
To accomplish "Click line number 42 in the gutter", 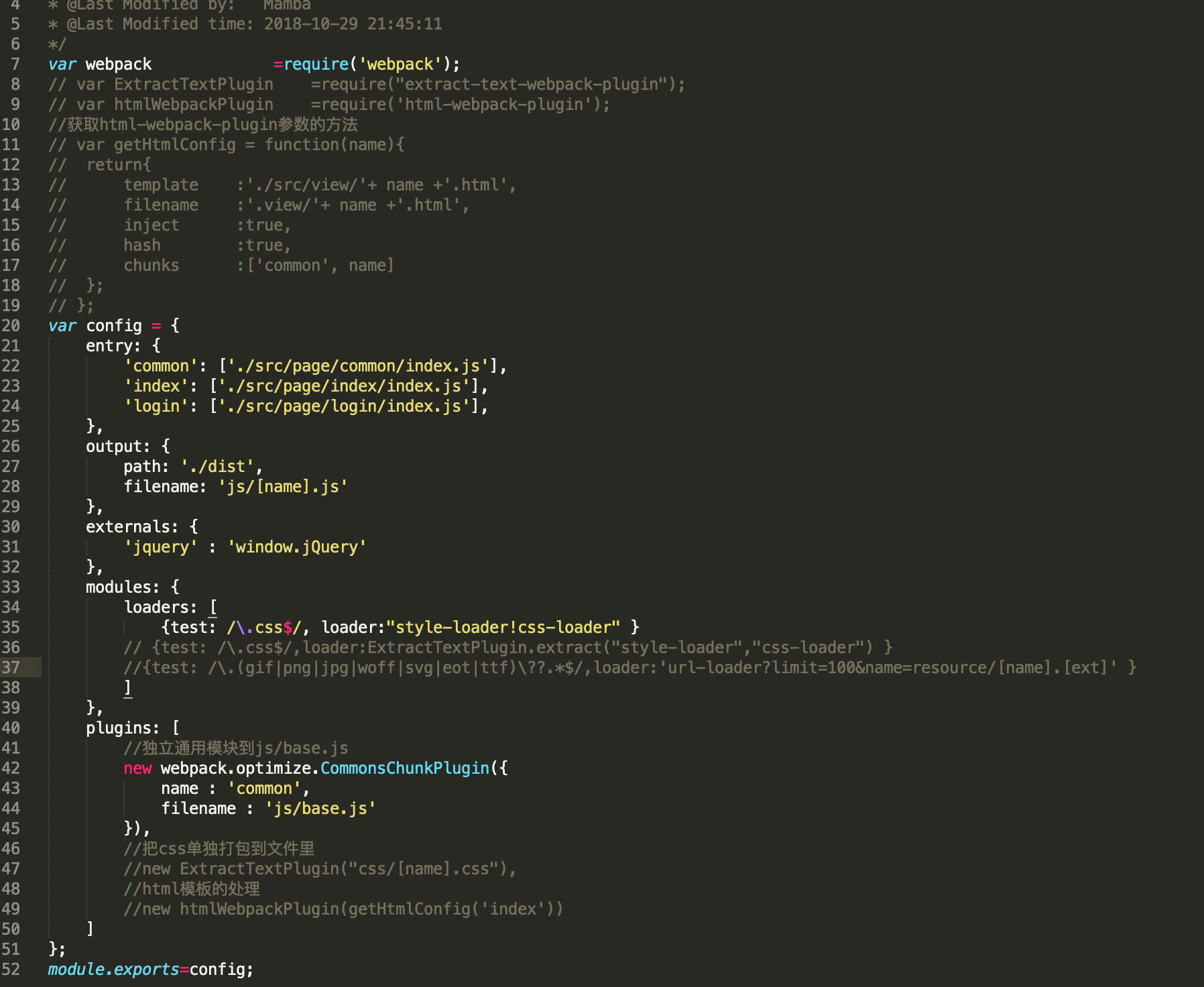I will (x=11, y=768).
